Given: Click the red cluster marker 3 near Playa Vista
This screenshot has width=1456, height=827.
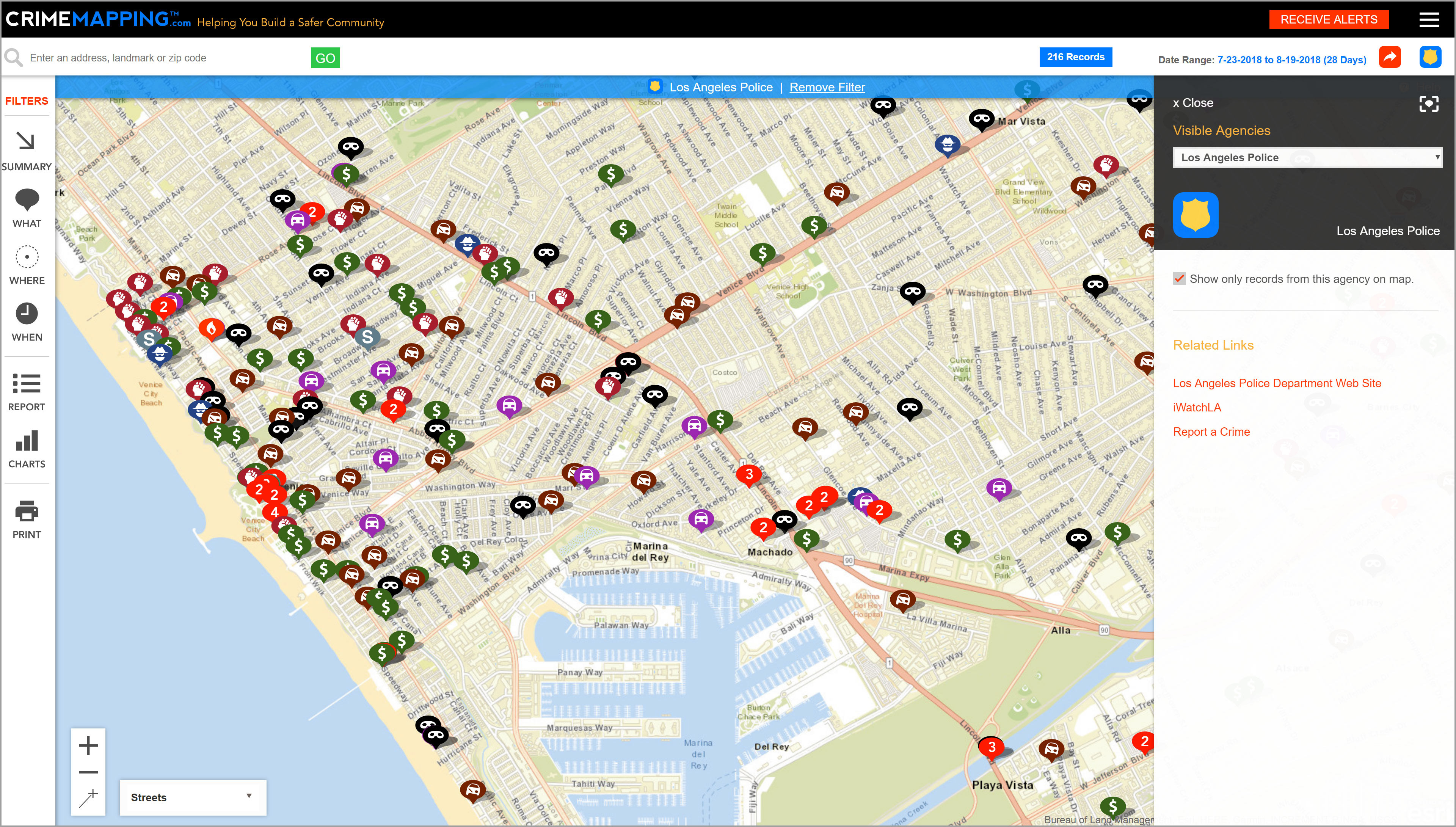Looking at the screenshot, I should (x=992, y=747).
